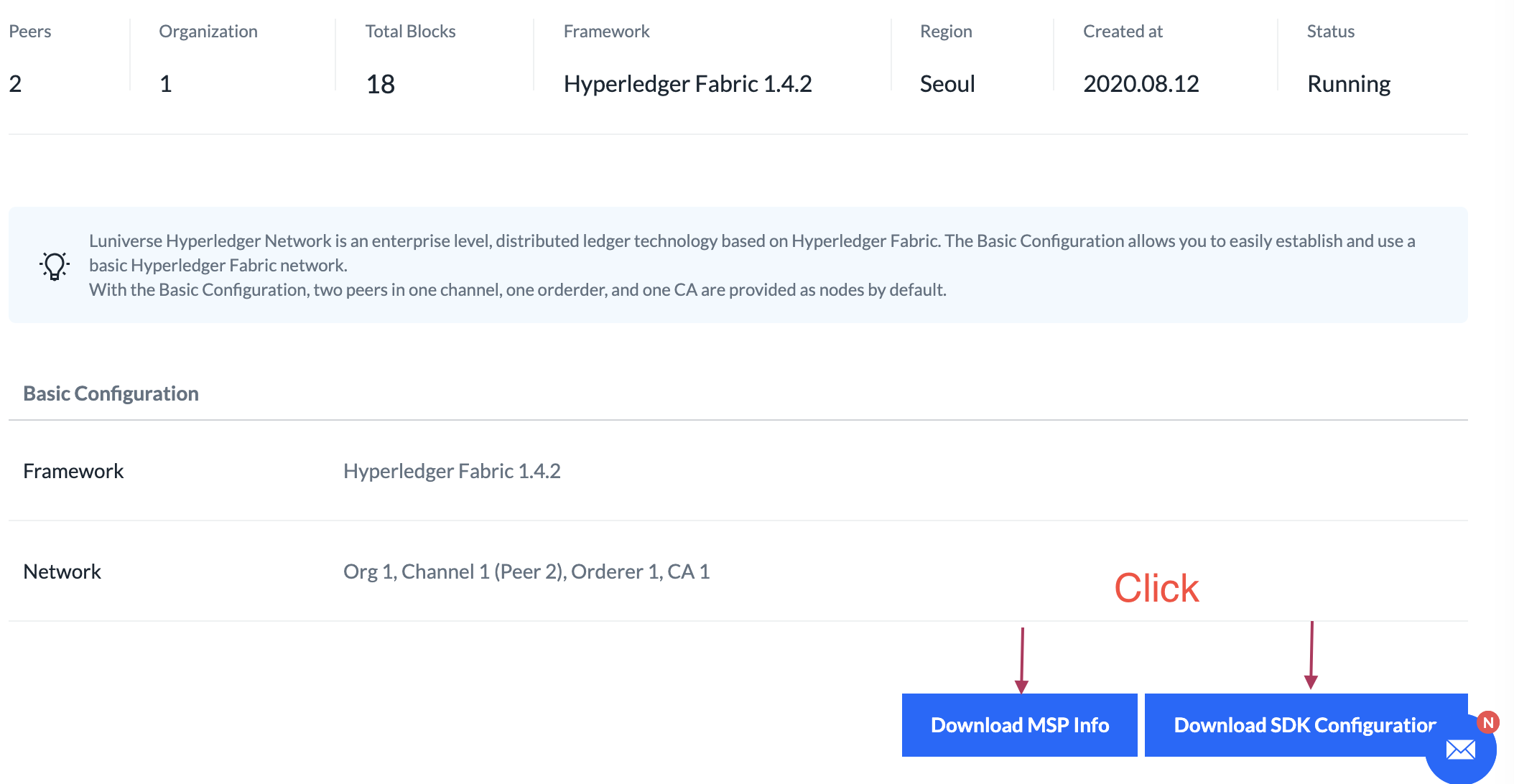Click the Created at date 2020.08.12

pyautogui.click(x=1141, y=84)
